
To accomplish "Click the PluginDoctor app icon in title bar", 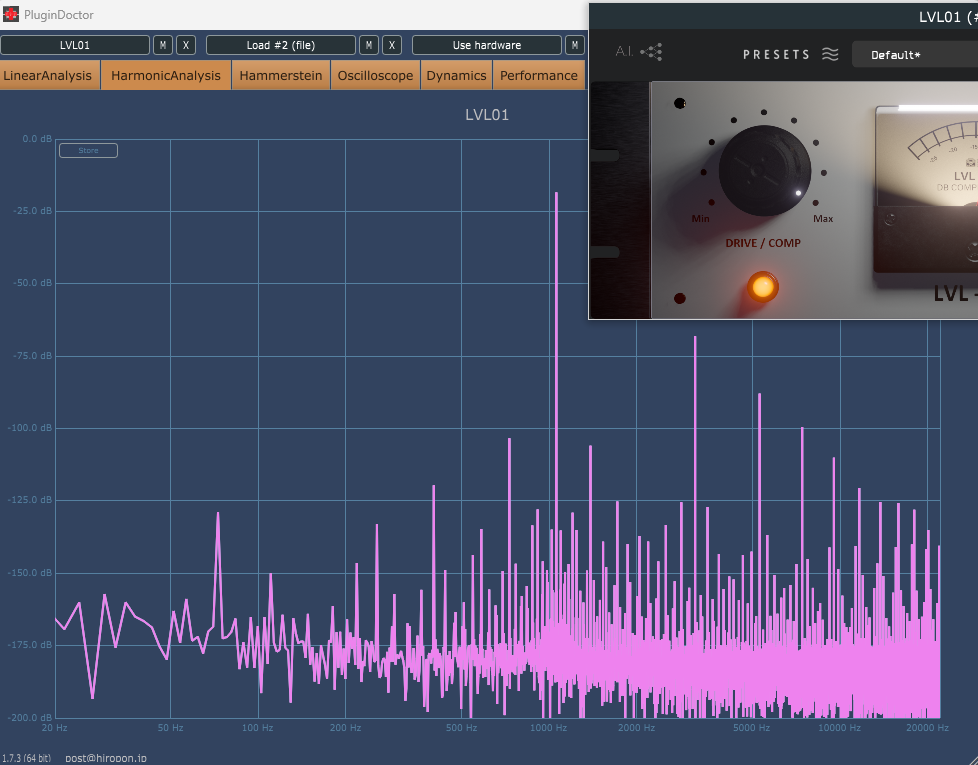I will (11, 14).
